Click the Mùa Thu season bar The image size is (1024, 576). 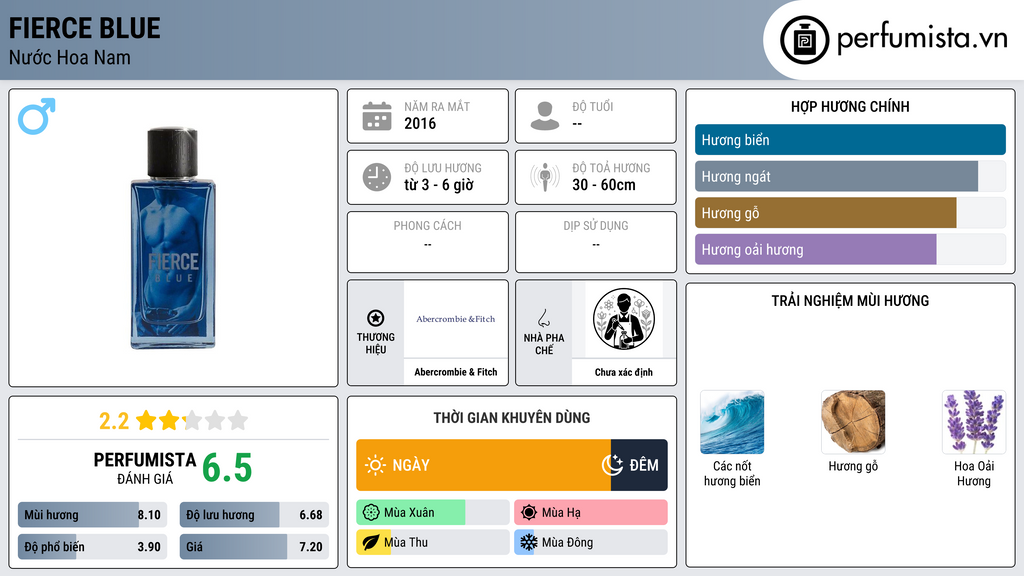[432, 542]
